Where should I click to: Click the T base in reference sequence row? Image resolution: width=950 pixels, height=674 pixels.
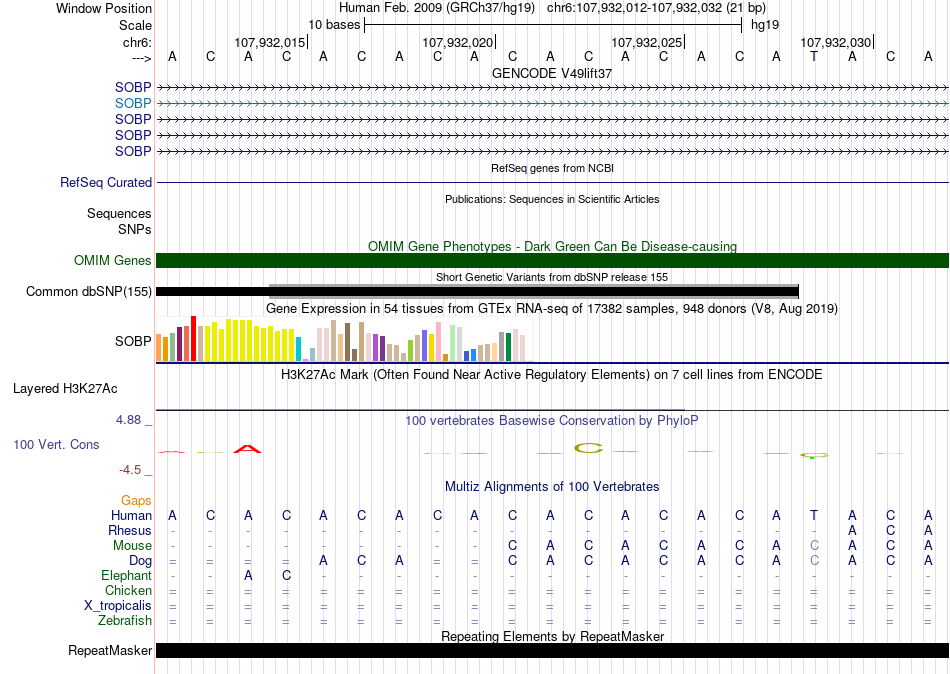(x=814, y=57)
